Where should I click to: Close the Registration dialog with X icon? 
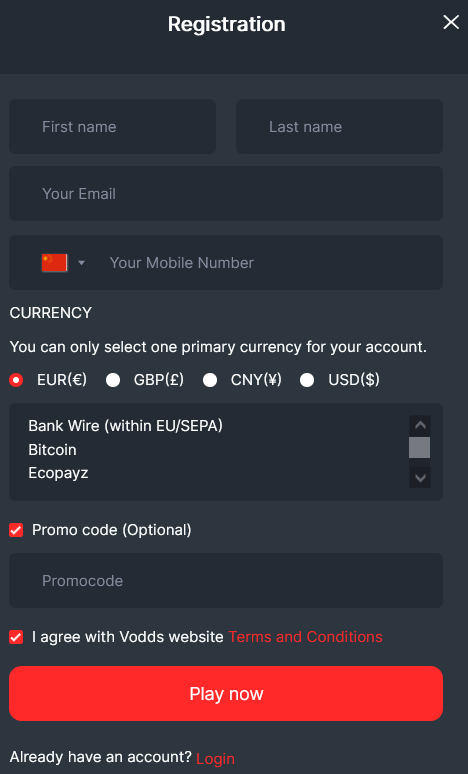451,22
